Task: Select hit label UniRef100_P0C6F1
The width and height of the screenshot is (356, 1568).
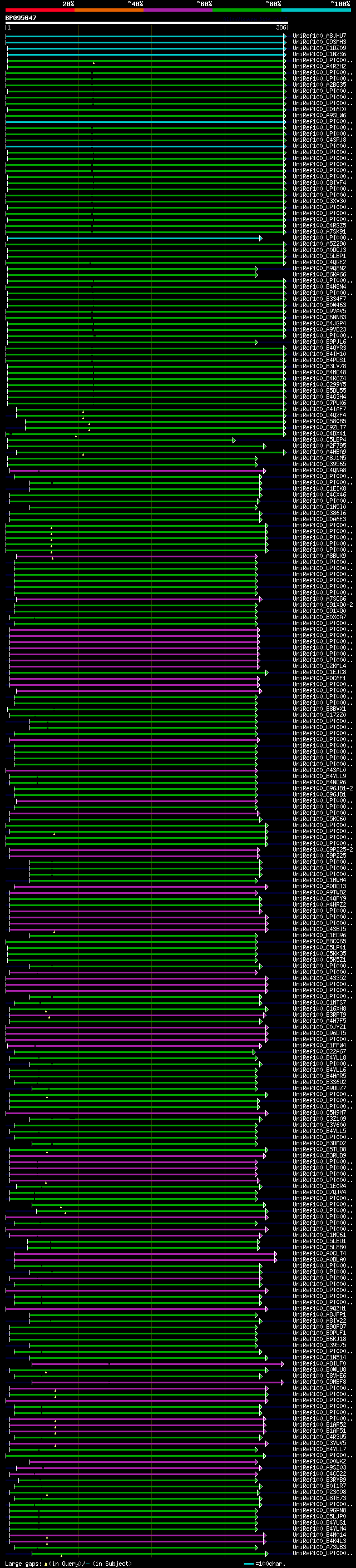Action: coord(319,678)
